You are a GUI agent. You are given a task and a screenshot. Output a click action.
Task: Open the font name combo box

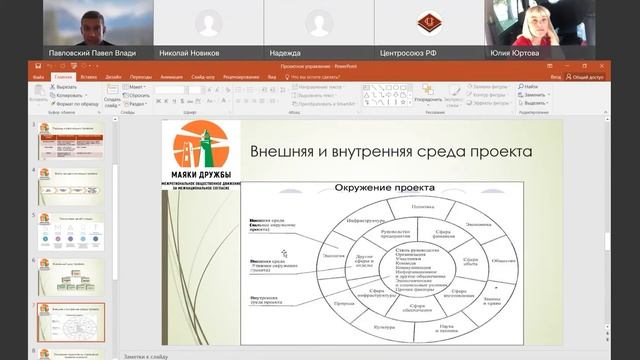(x=170, y=90)
